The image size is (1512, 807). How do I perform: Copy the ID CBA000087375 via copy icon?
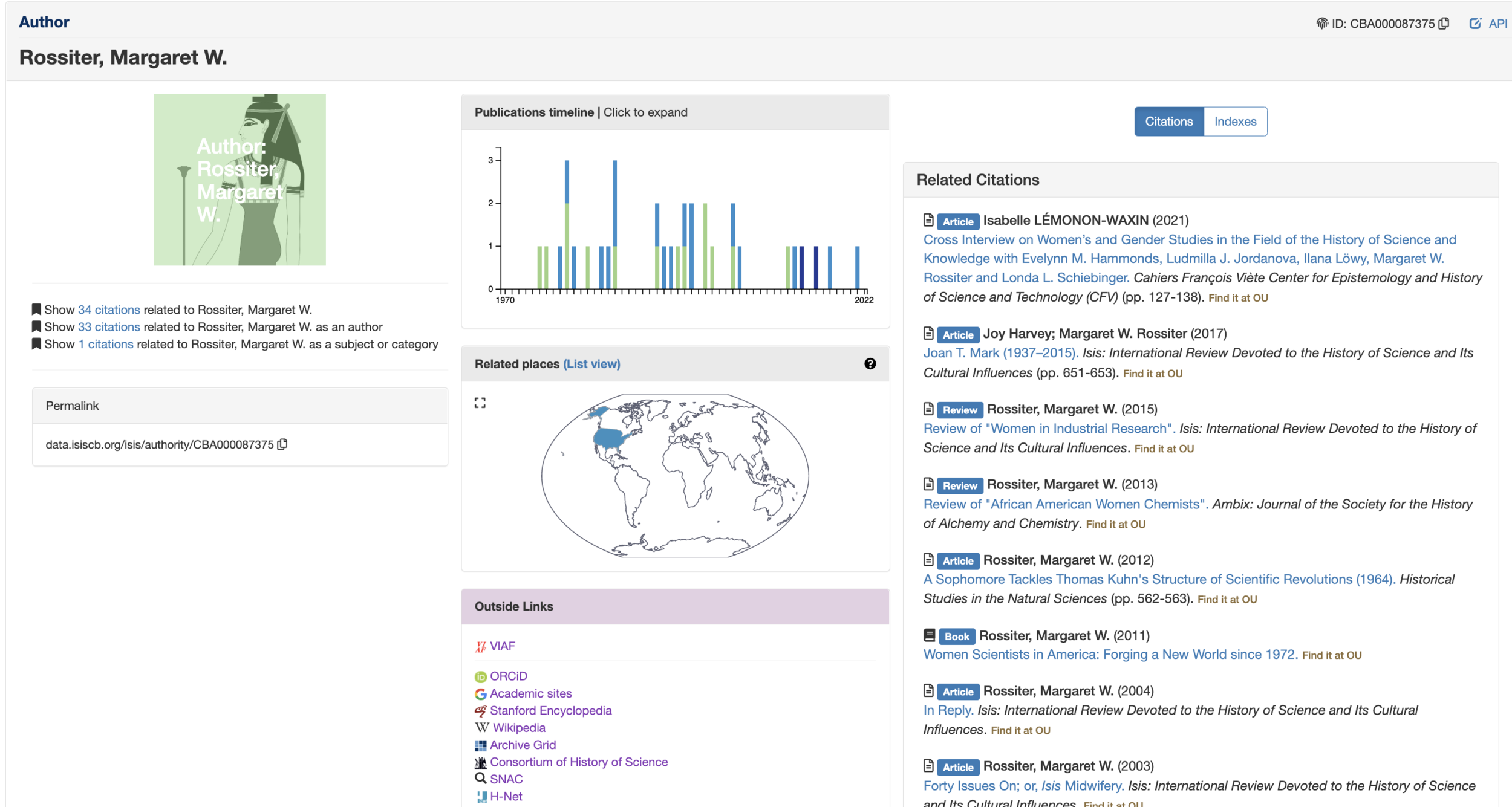pyautogui.click(x=1444, y=24)
